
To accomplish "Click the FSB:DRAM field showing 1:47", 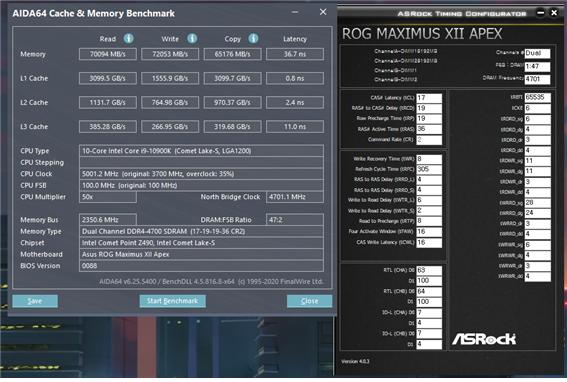I will 537,66.
